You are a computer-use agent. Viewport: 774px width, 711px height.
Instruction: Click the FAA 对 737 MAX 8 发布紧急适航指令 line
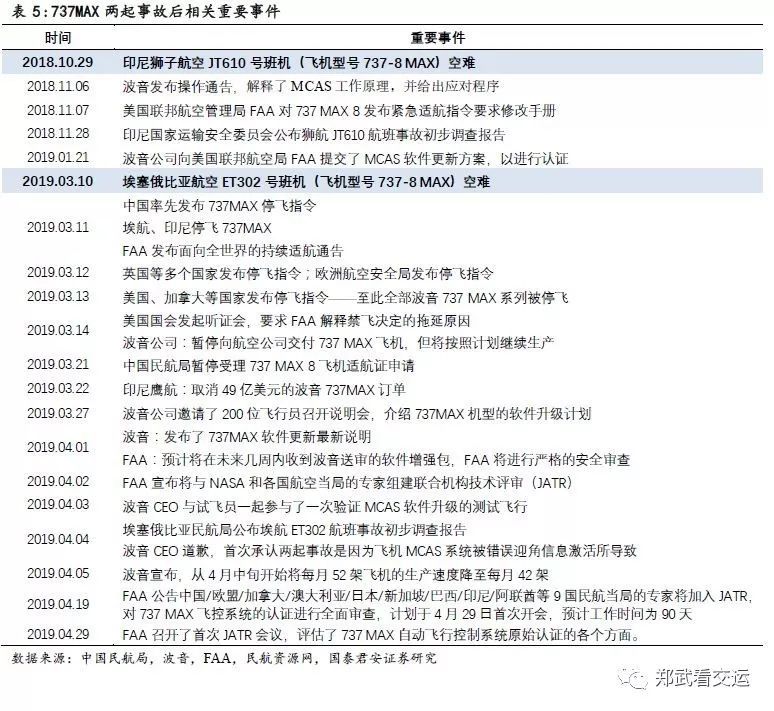pos(339,110)
